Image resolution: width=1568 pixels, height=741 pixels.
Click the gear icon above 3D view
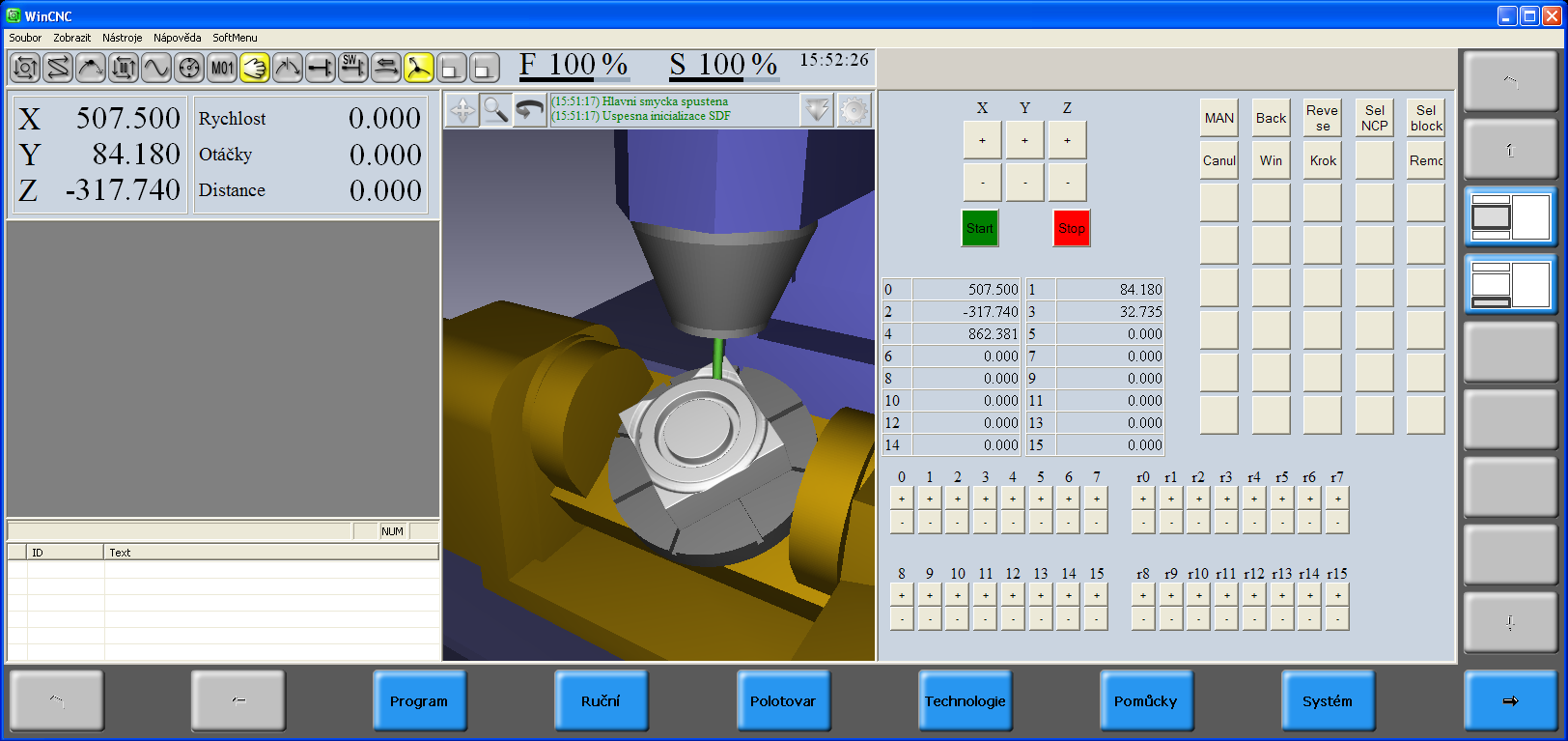pos(854,110)
